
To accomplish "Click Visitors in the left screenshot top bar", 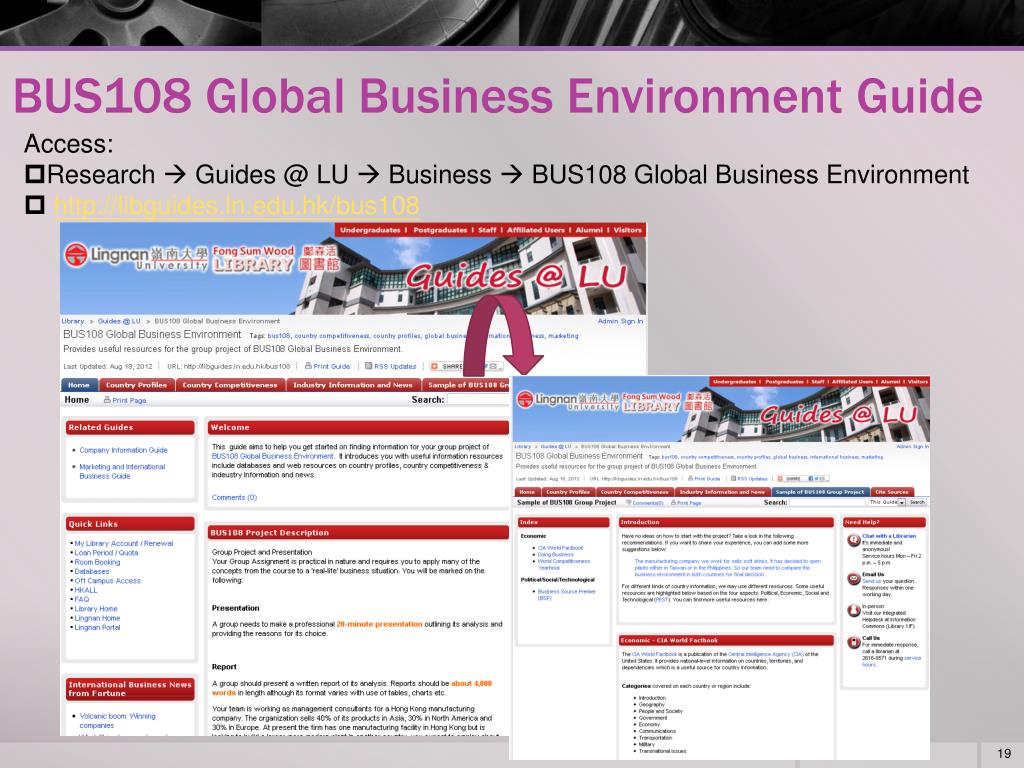I will [628, 230].
